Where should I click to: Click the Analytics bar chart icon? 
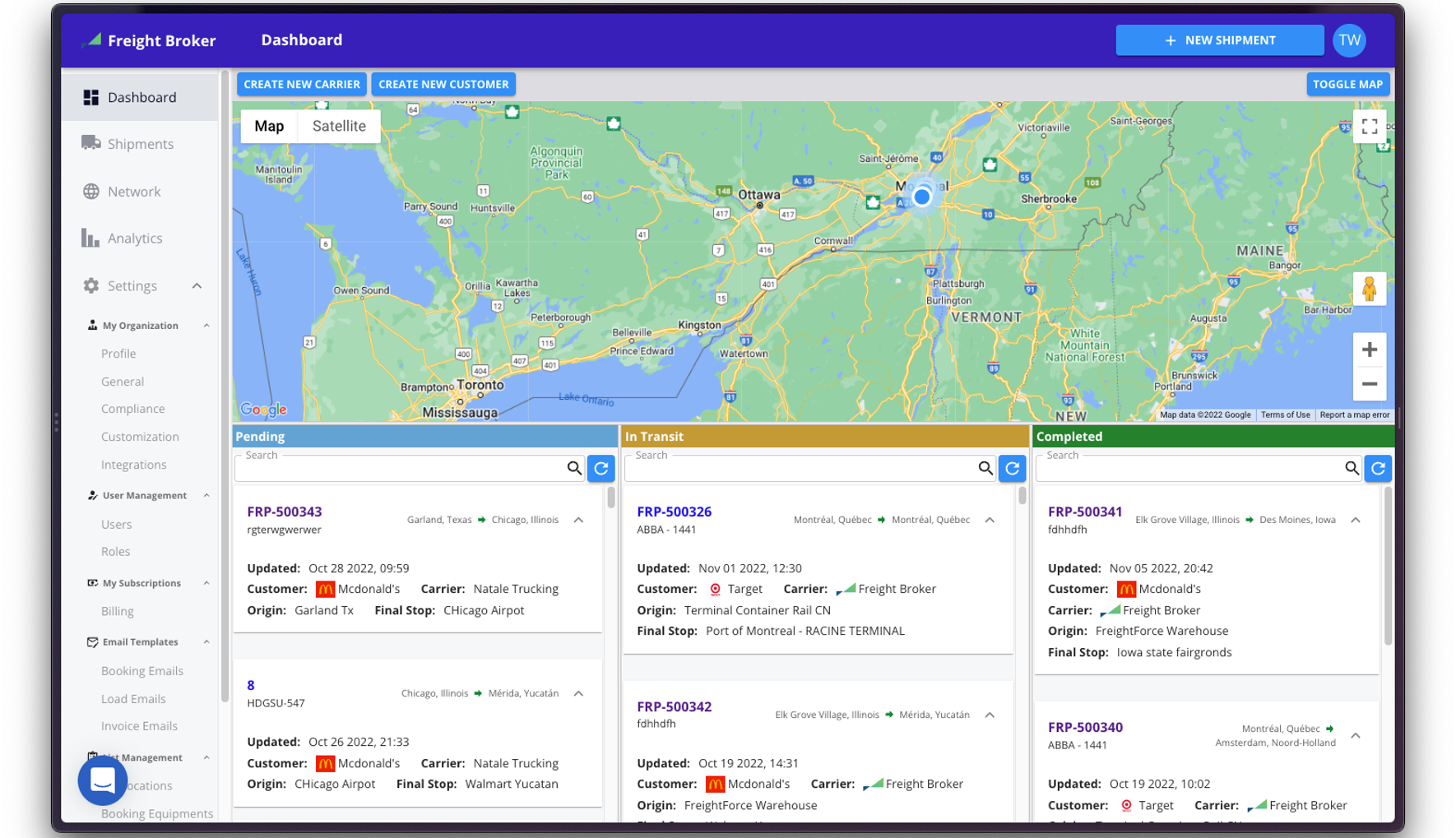[x=90, y=238]
